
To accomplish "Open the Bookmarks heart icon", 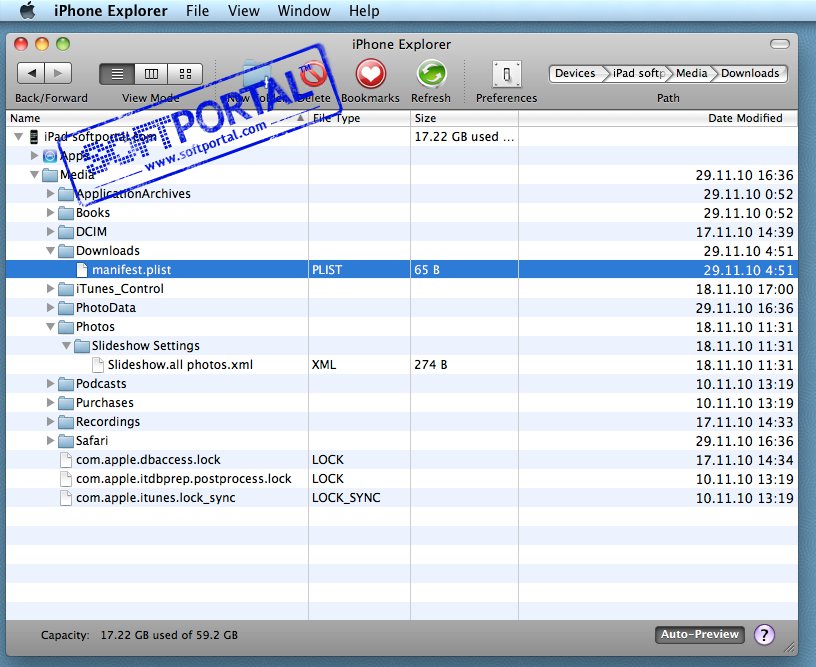I will [371, 73].
